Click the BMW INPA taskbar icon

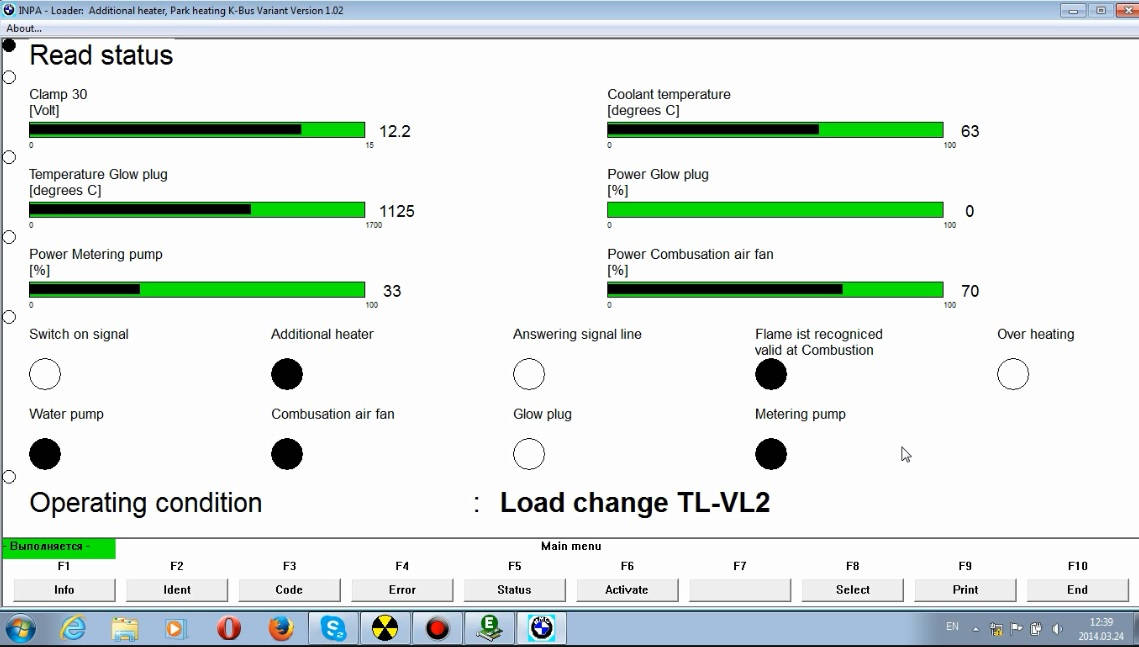pos(541,628)
